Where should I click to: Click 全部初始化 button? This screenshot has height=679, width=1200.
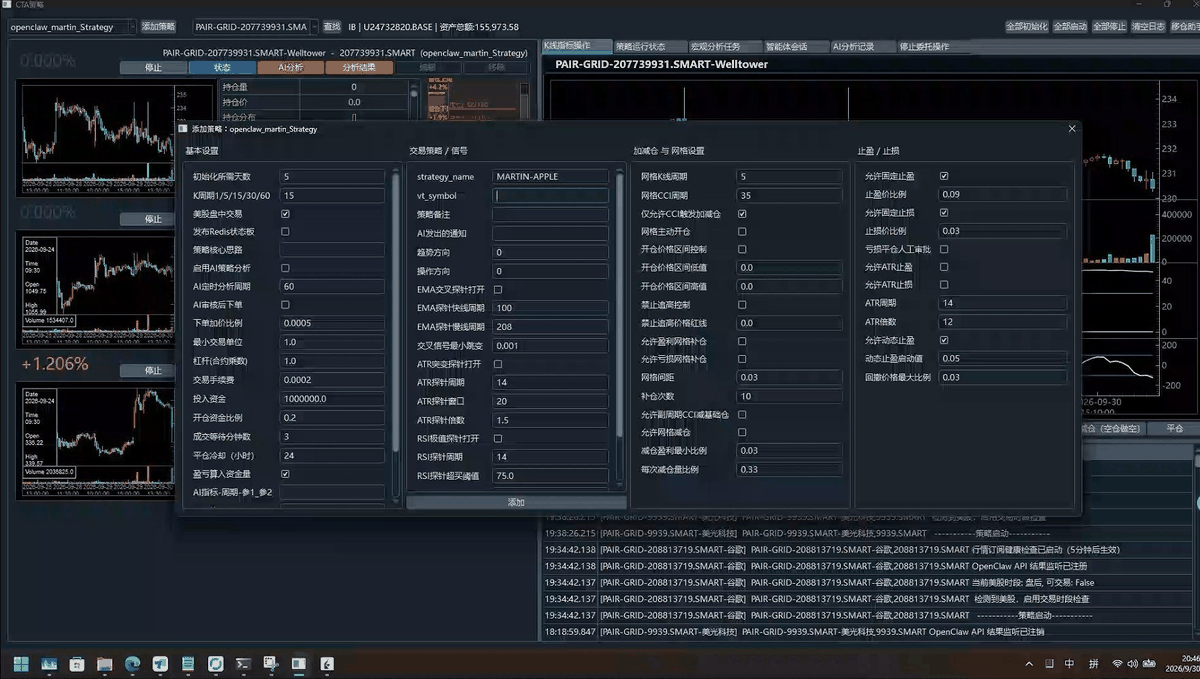[x=1027, y=26]
